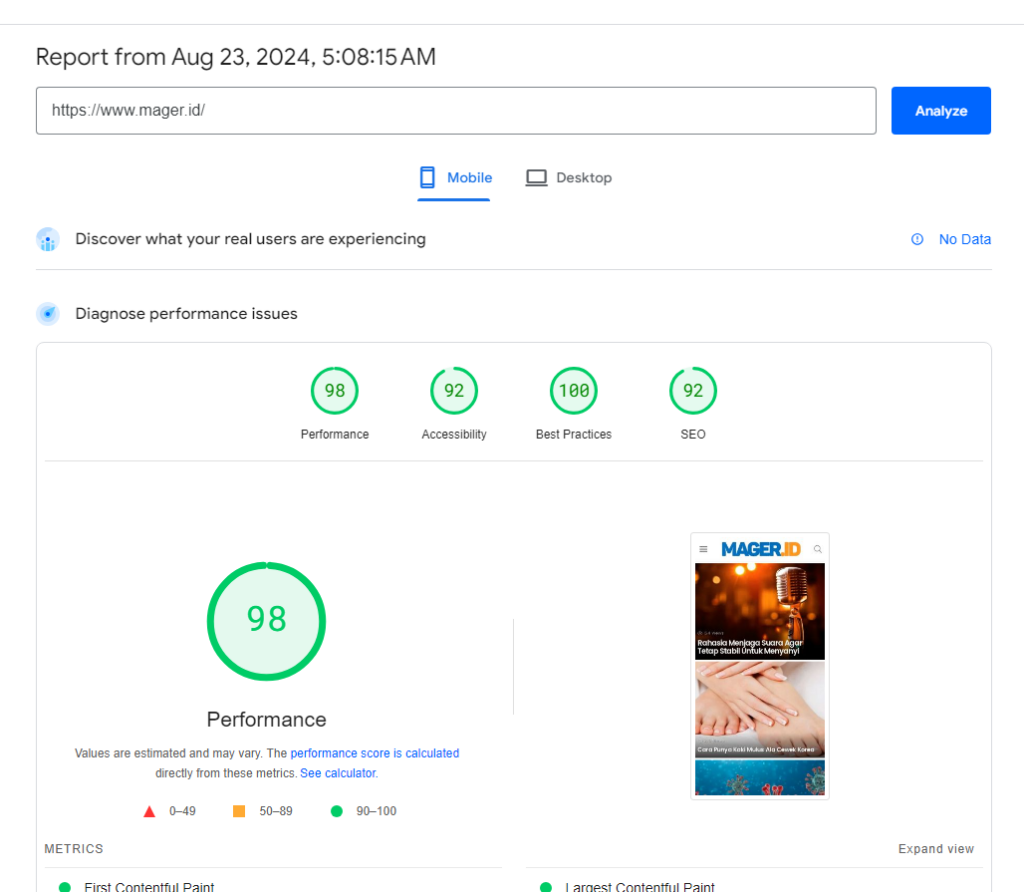Open the 'See calculator' link
This screenshot has height=892, width=1024.
click(x=338, y=773)
